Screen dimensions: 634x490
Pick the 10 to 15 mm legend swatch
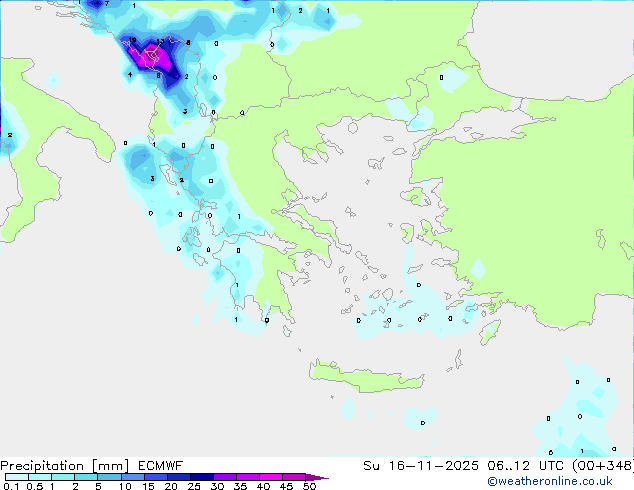click(132, 477)
